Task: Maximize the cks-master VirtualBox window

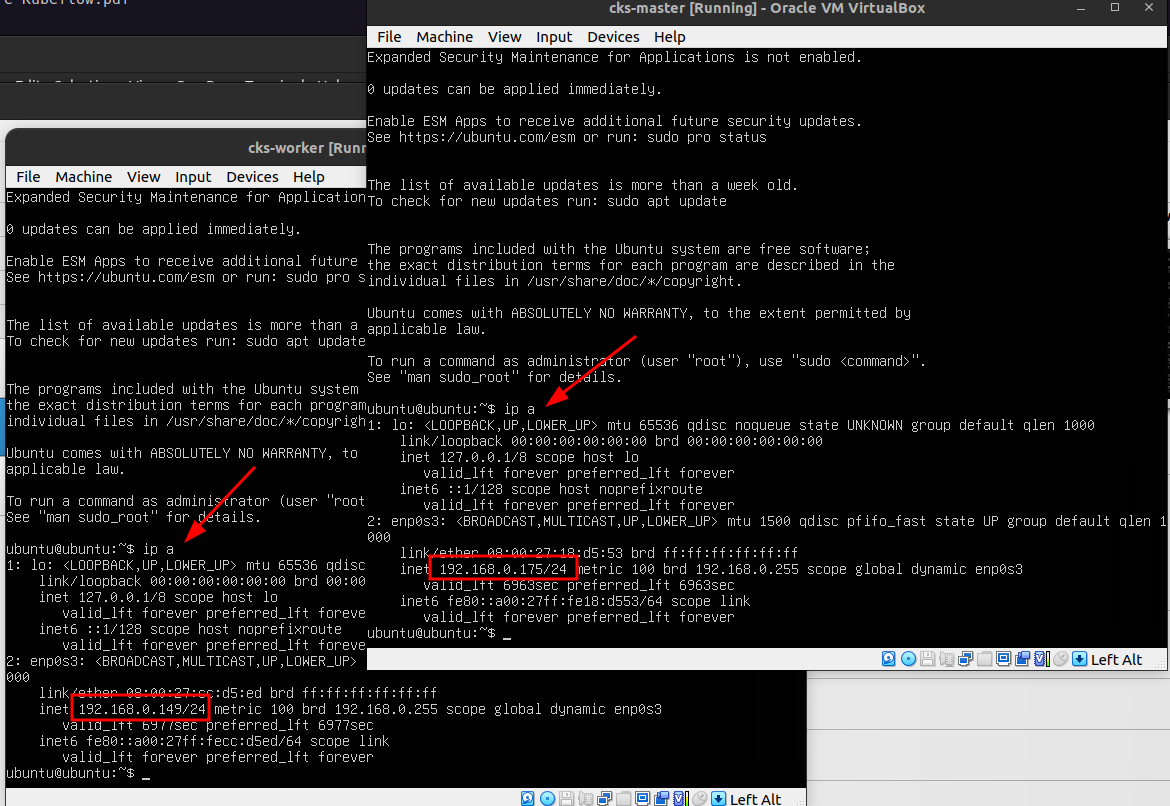Action: coord(1115,8)
